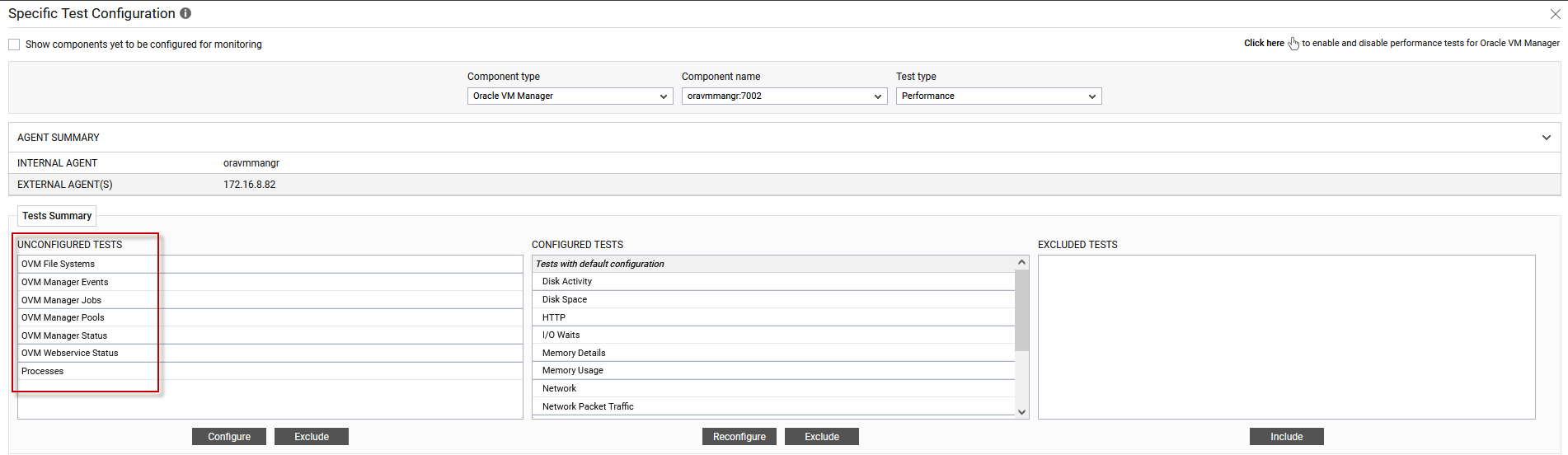Select I/O Waits configured test

coord(773,335)
